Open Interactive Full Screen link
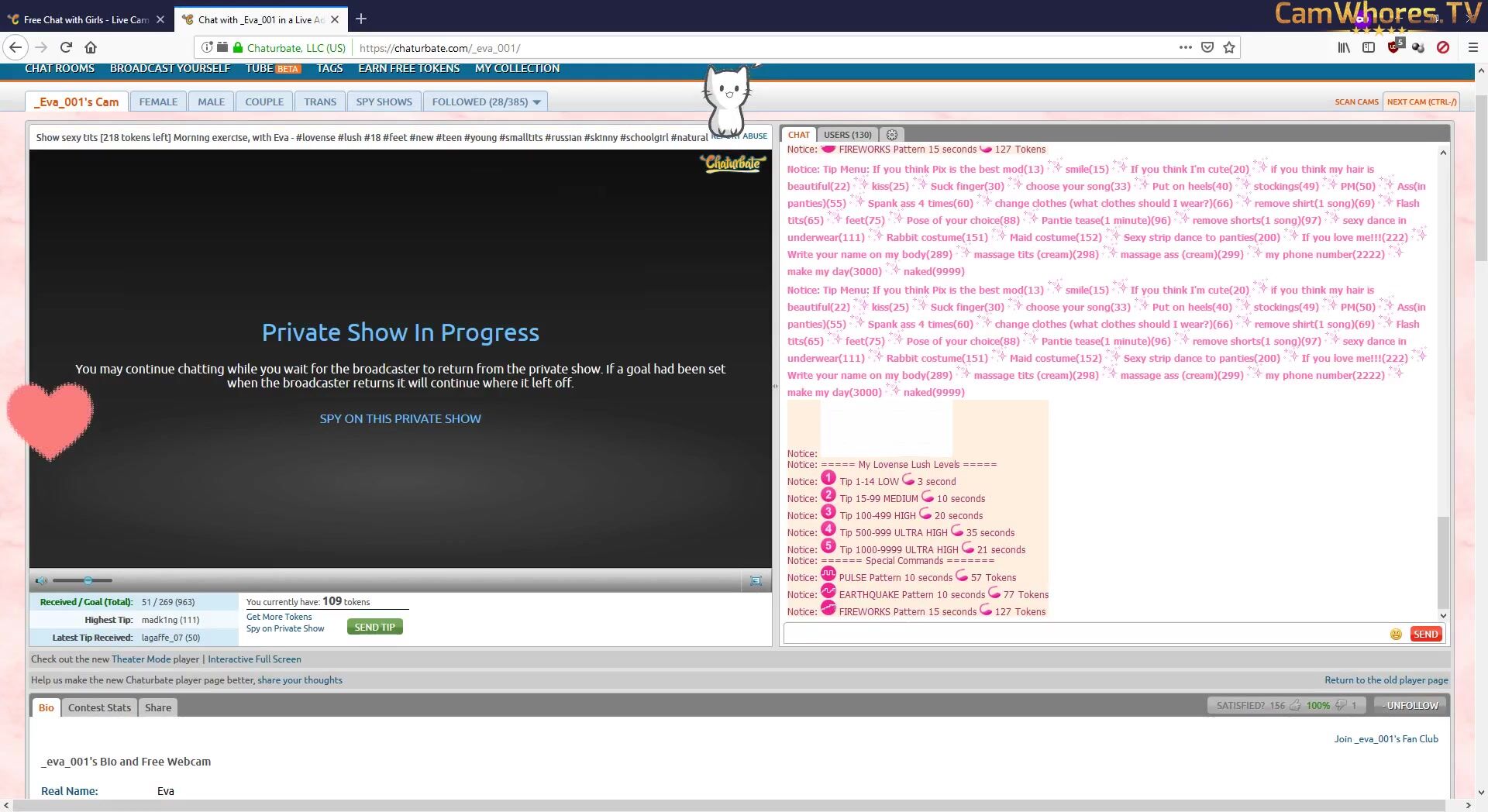 click(x=254, y=659)
